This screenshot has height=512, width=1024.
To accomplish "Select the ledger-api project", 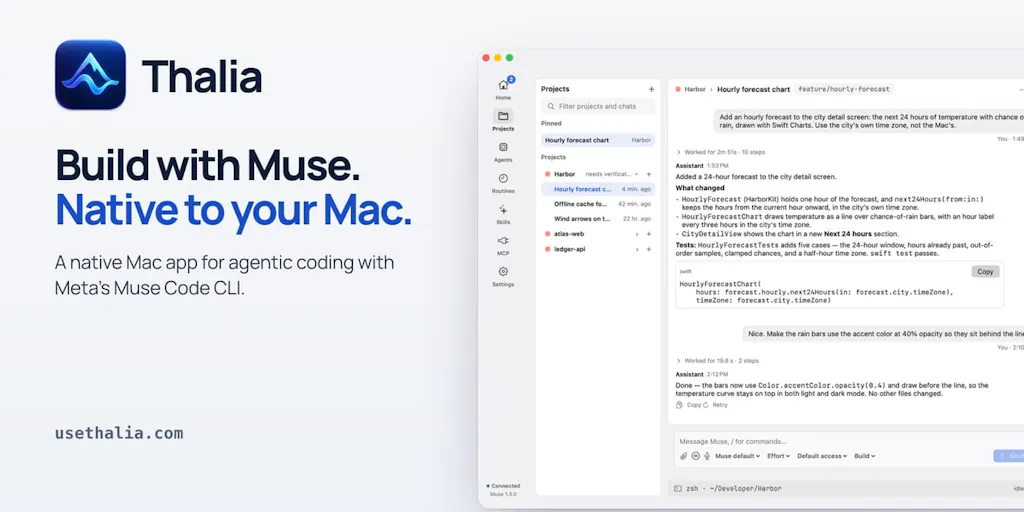I will (x=598, y=249).
